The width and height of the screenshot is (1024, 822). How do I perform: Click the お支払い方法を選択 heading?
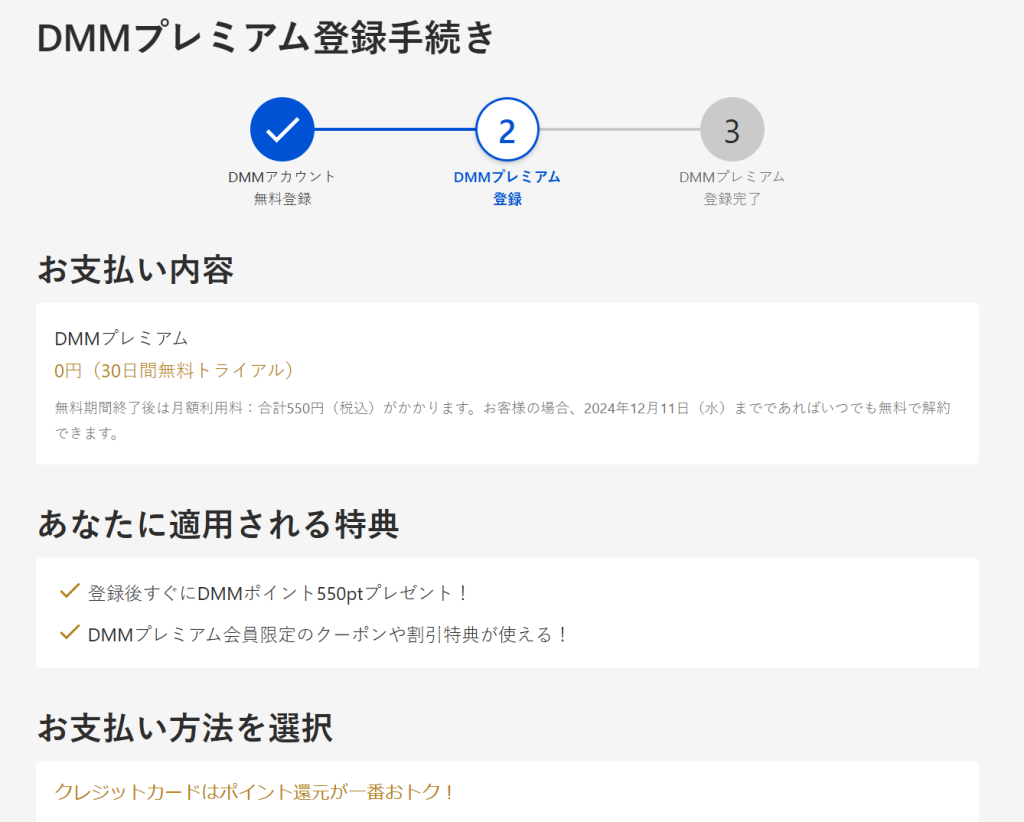tap(185, 728)
